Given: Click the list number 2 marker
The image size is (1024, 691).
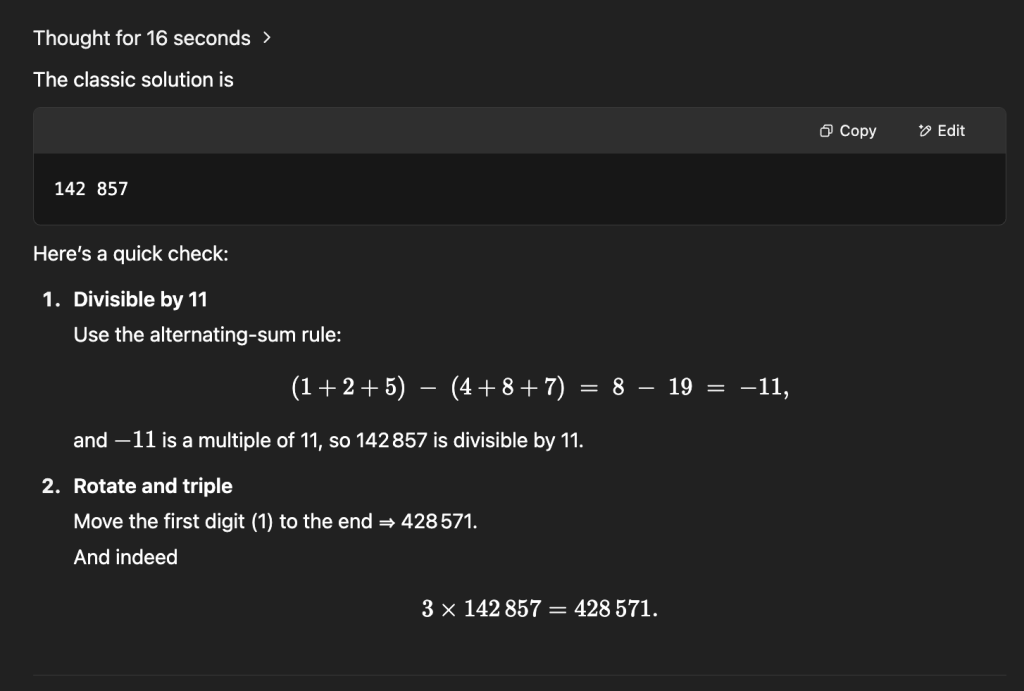Looking at the screenshot, I should (x=51, y=486).
